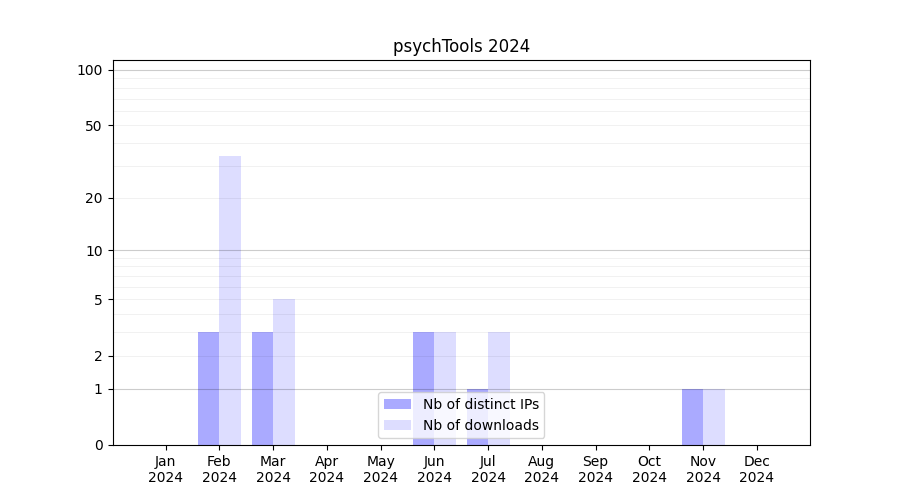Select the Mar 2024 distinct IPs bar
The image size is (900, 500).
262,388
